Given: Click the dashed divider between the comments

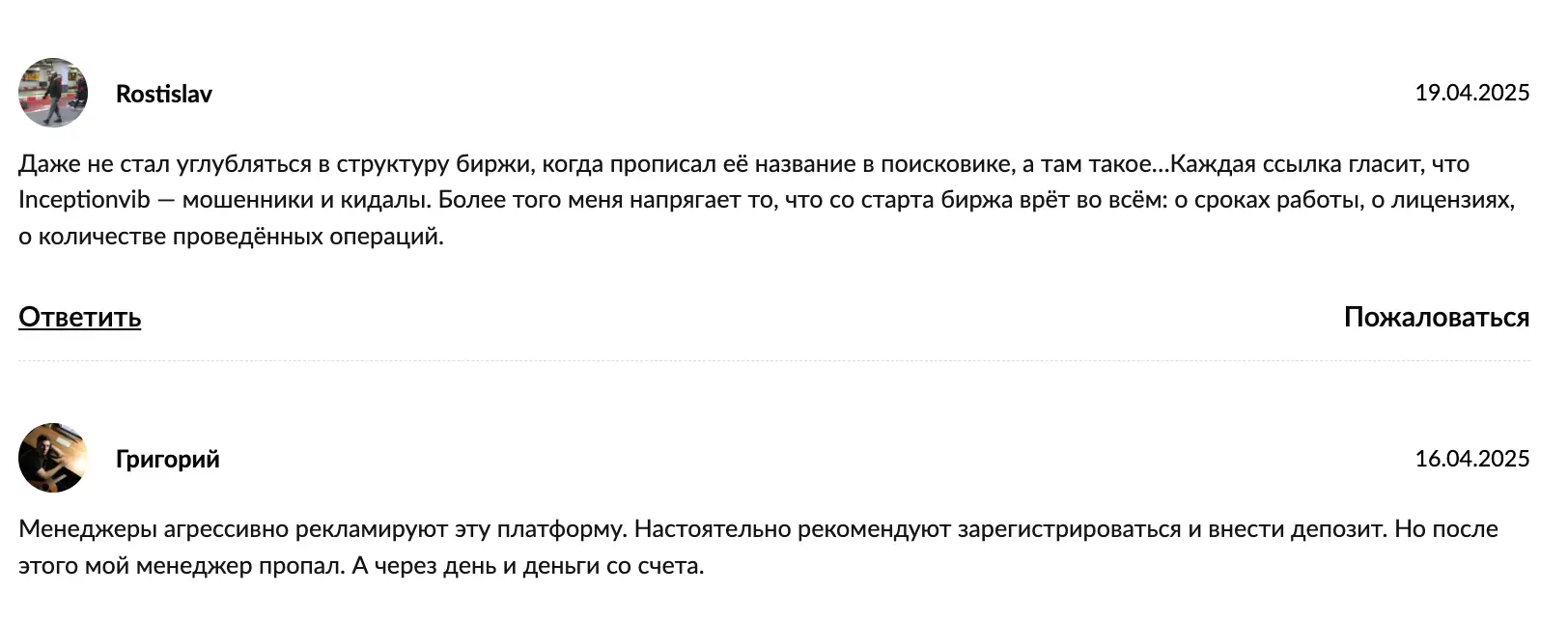Looking at the screenshot, I should click(774, 361).
